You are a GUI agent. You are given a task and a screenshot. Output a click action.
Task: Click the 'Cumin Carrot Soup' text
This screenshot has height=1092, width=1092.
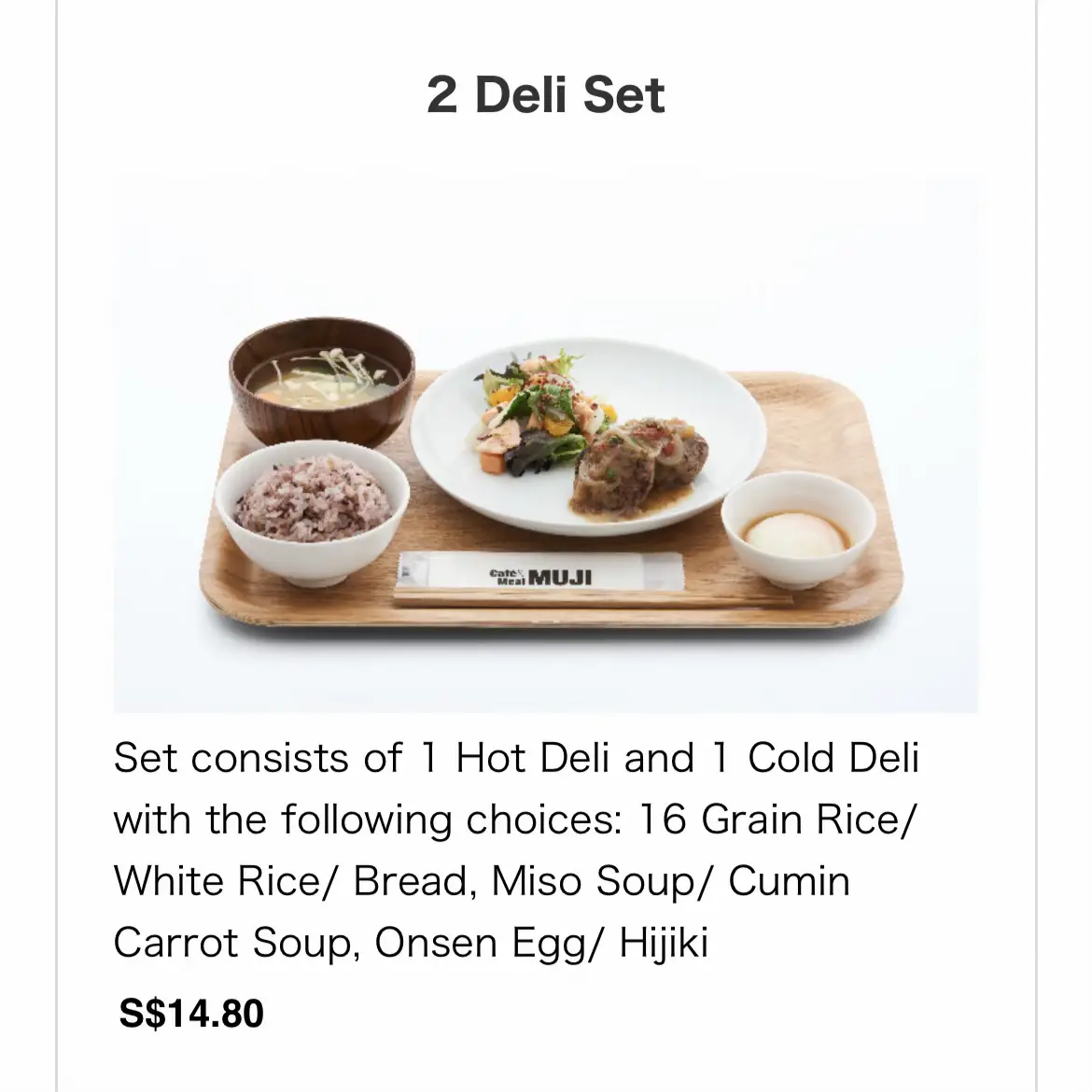pyautogui.click(x=482, y=912)
